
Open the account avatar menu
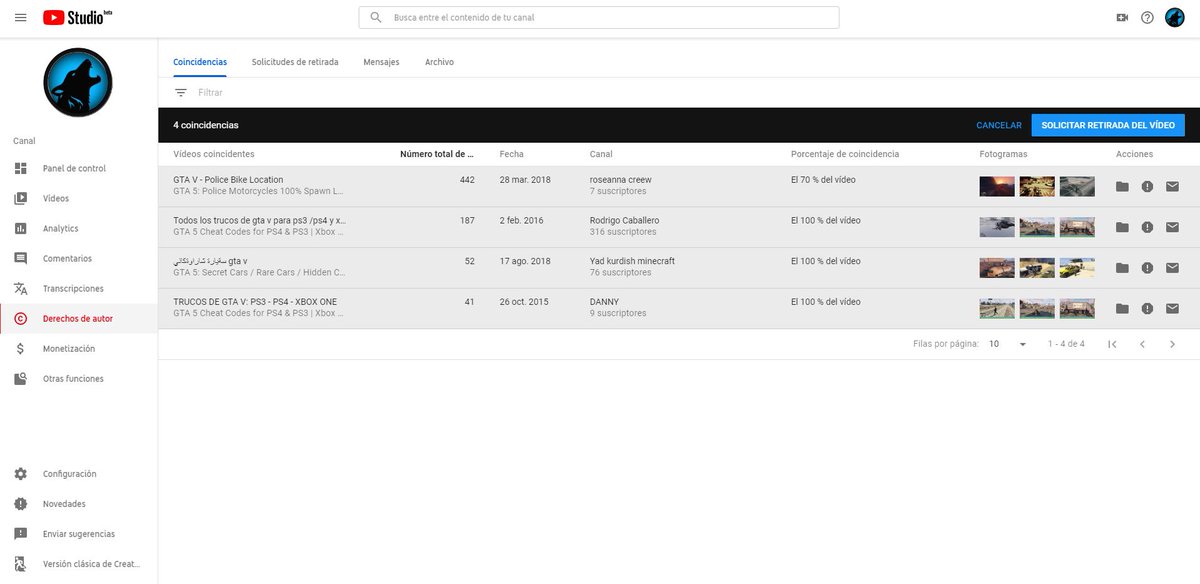coord(1175,18)
